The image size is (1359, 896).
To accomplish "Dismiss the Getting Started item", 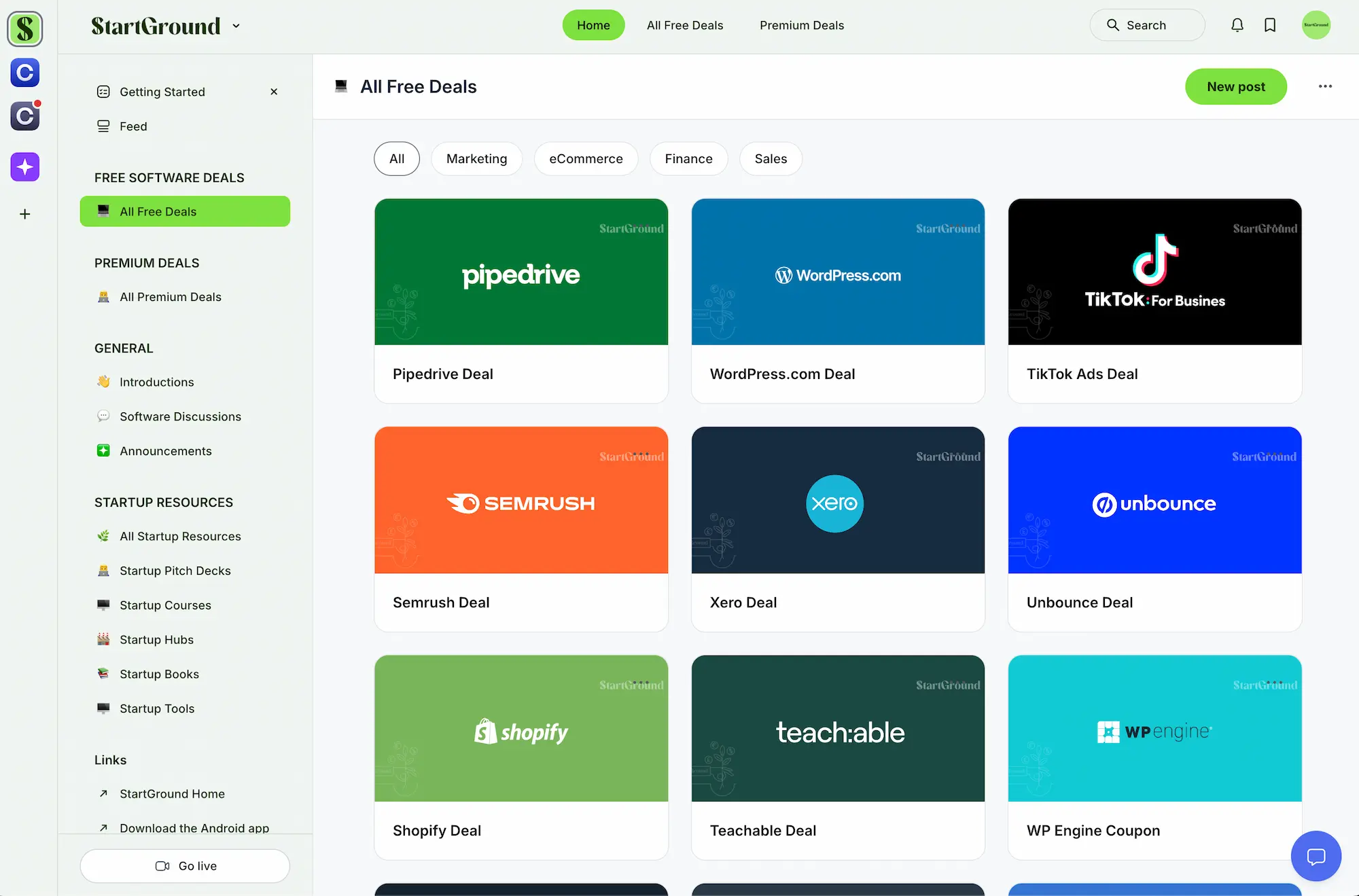I will click(x=274, y=92).
